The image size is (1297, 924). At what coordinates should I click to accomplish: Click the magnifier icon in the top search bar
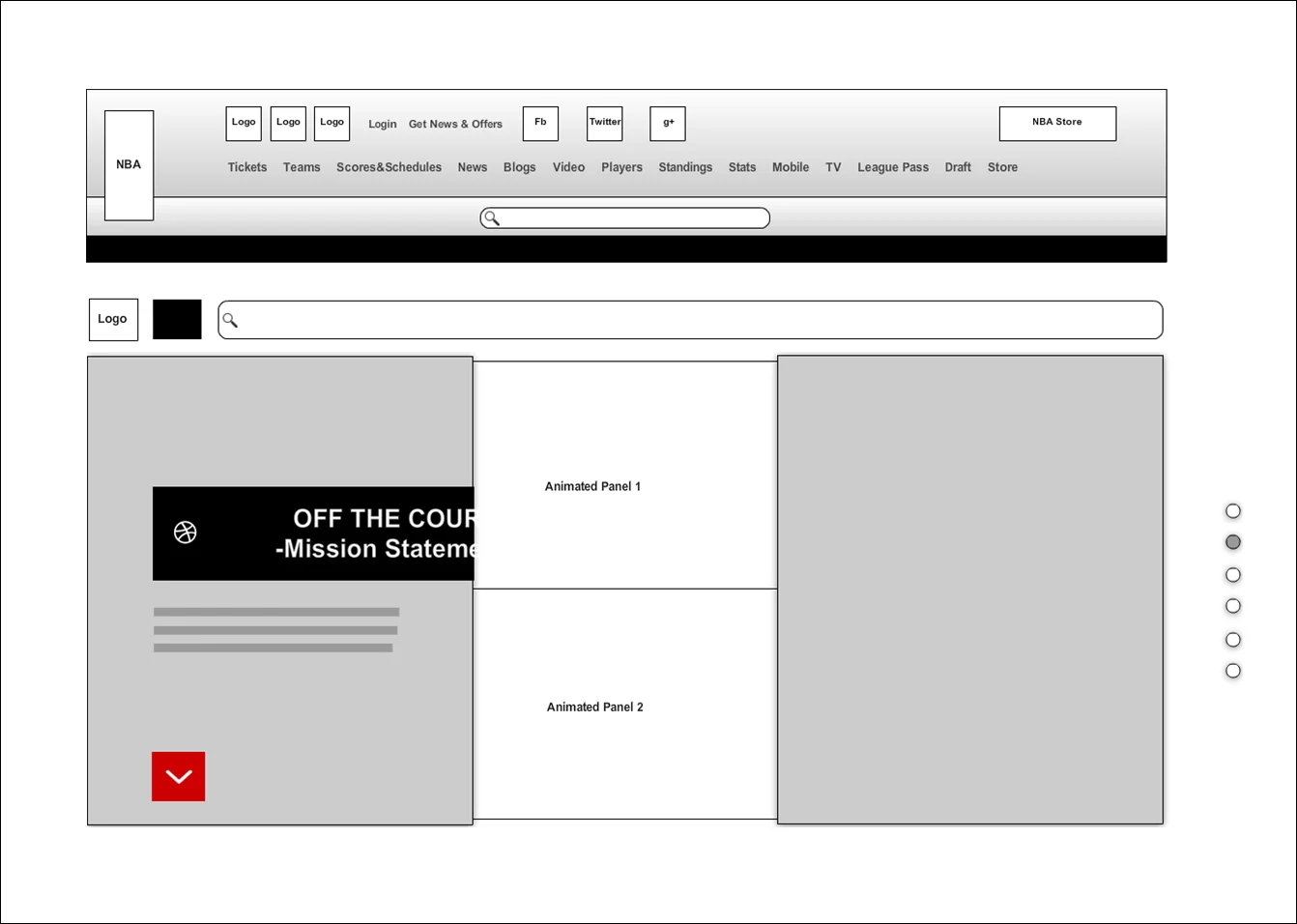(x=490, y=217)
